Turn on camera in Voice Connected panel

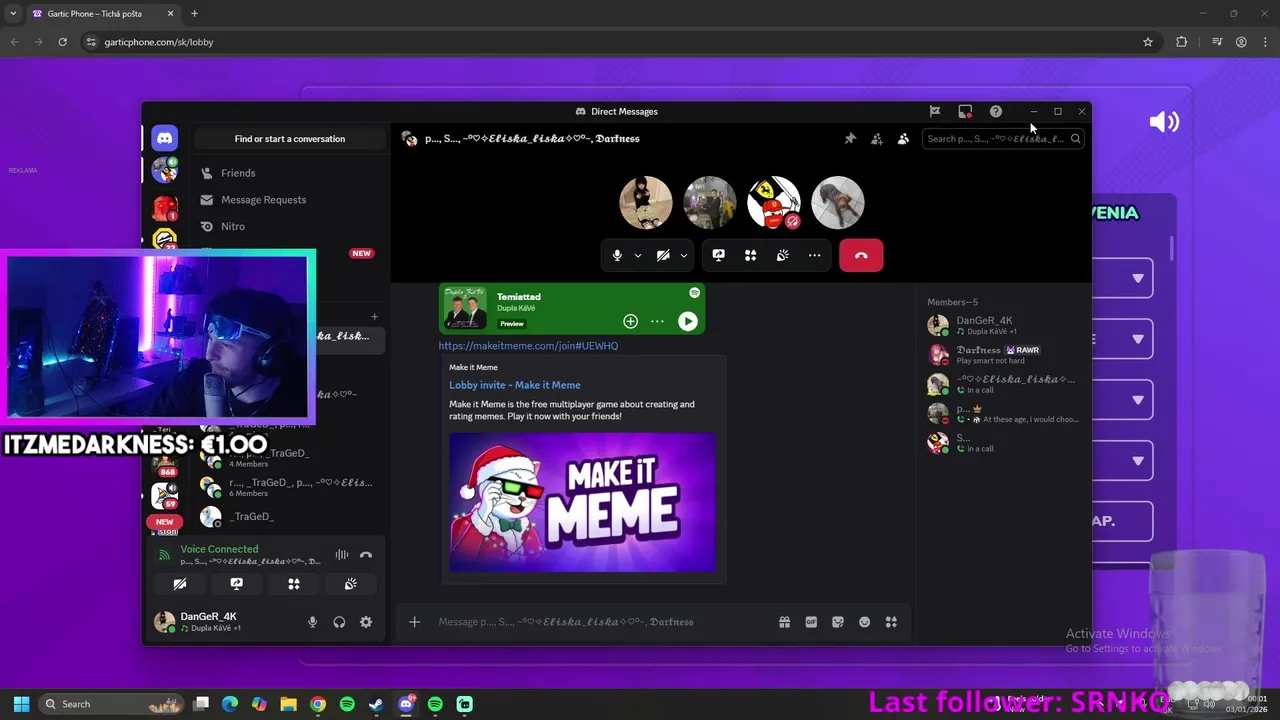point(180,584)
